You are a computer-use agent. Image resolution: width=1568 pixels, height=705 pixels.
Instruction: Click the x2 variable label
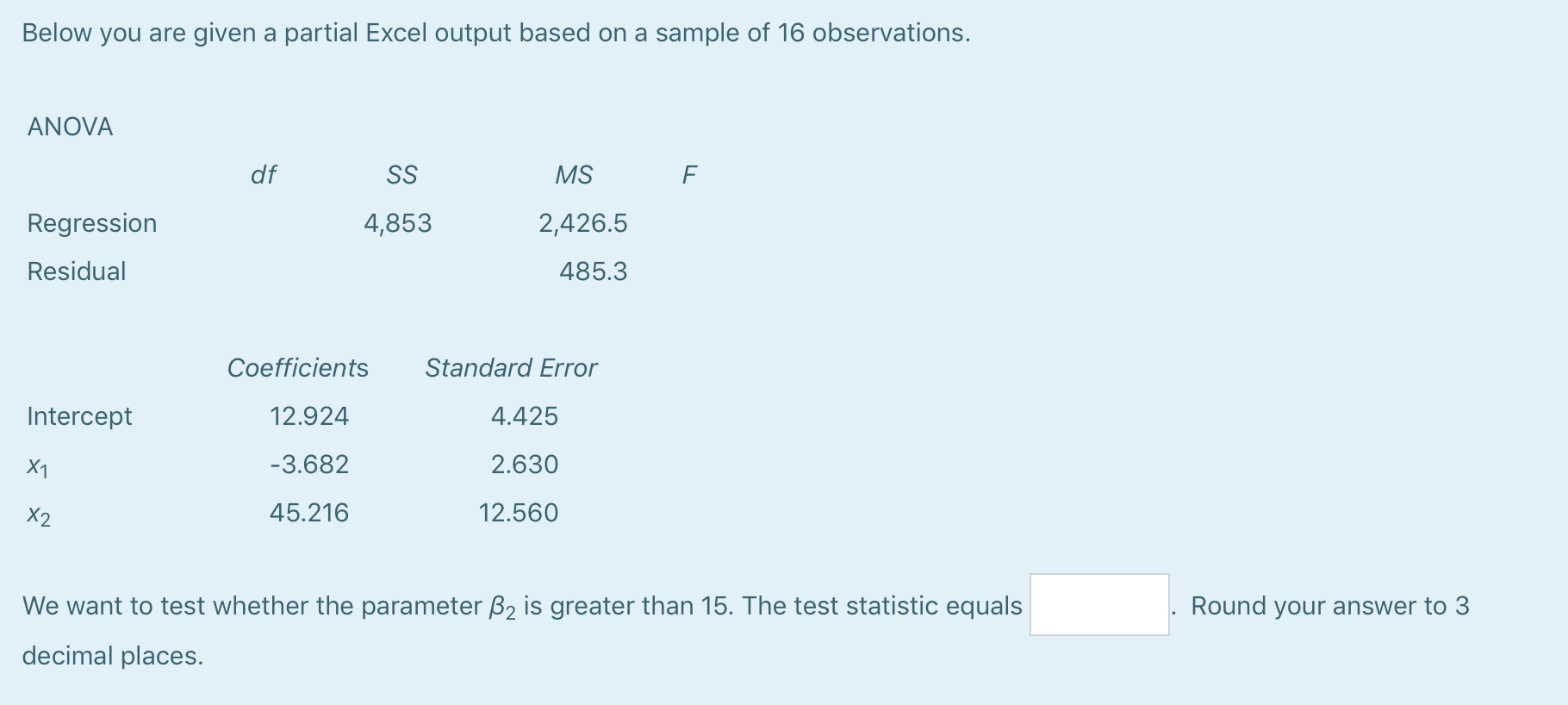tap(37, 515)
